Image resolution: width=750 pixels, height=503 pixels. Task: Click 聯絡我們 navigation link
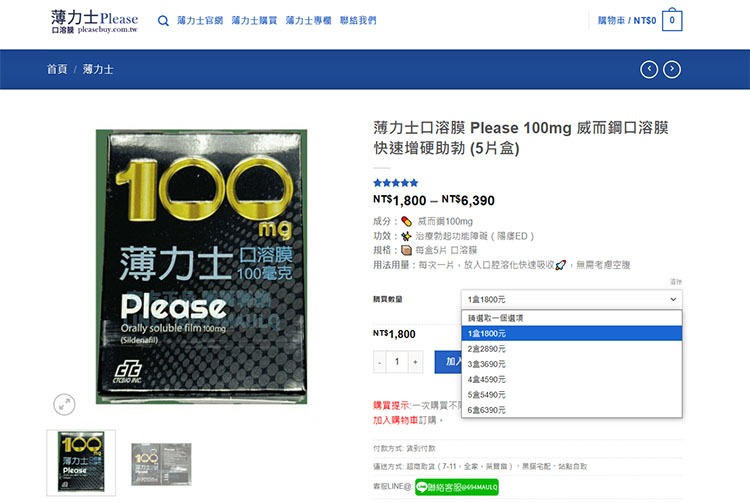(358, 21)
